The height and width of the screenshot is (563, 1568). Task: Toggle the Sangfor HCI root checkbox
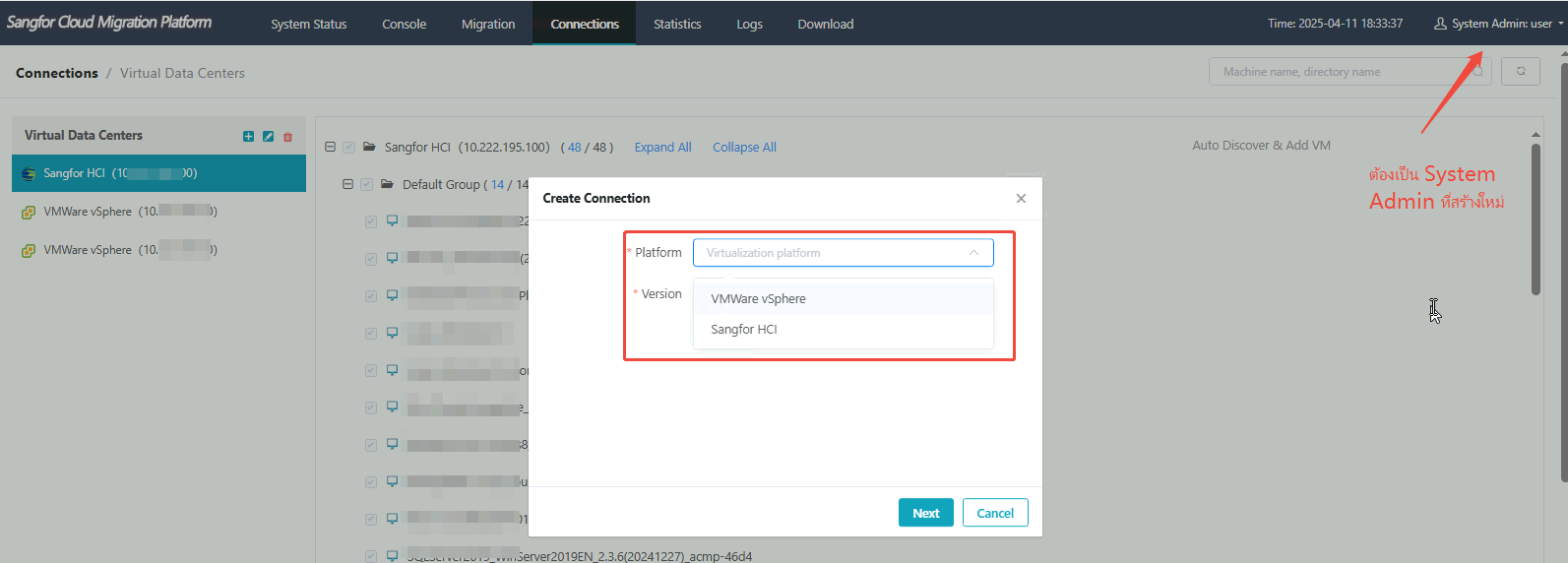[348, 148]
